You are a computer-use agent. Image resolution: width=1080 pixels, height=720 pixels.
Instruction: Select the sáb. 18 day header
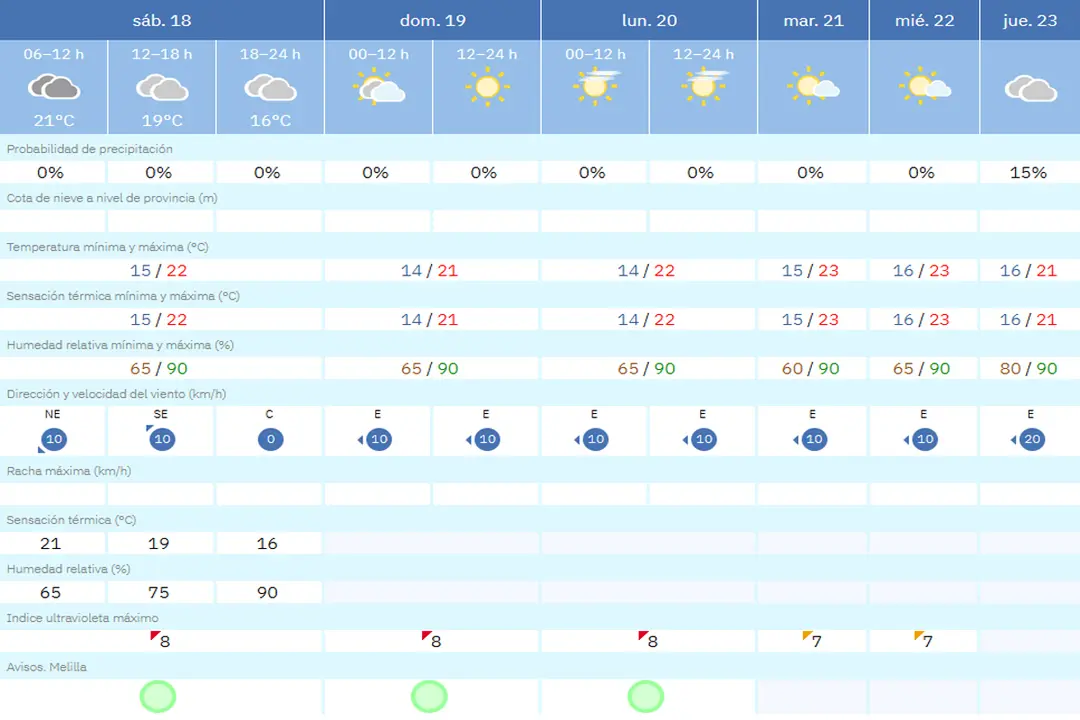pyautogui.click(x=162, y=20)
